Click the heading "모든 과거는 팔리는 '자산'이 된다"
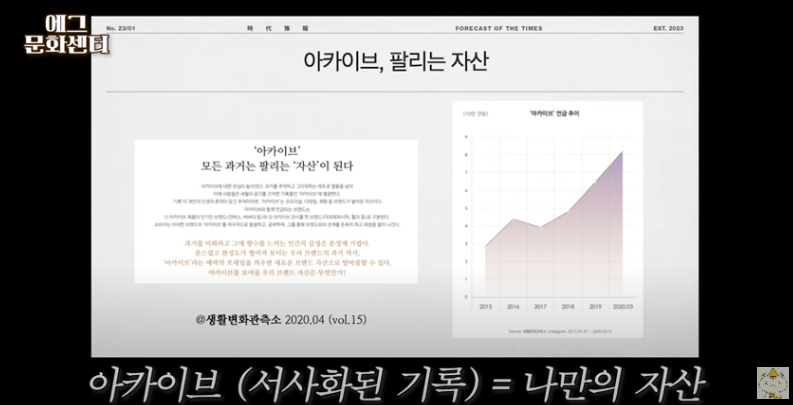 (x=276, y=166)
